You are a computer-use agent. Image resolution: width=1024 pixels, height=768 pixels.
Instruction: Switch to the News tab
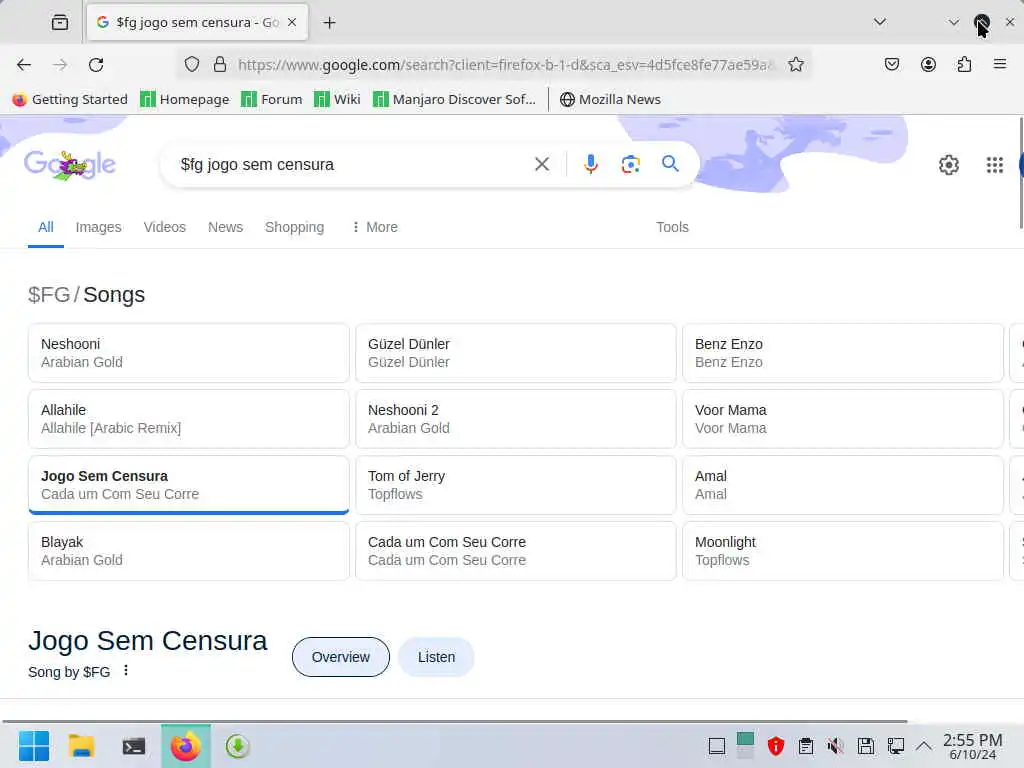pos(225,227)
